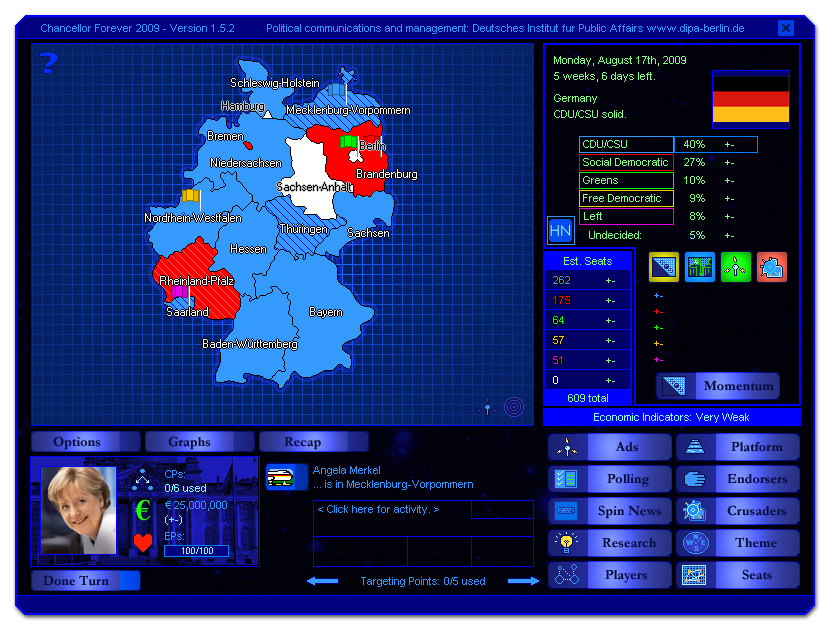
Task: Open the orange weather map icon
Action: 771,267
